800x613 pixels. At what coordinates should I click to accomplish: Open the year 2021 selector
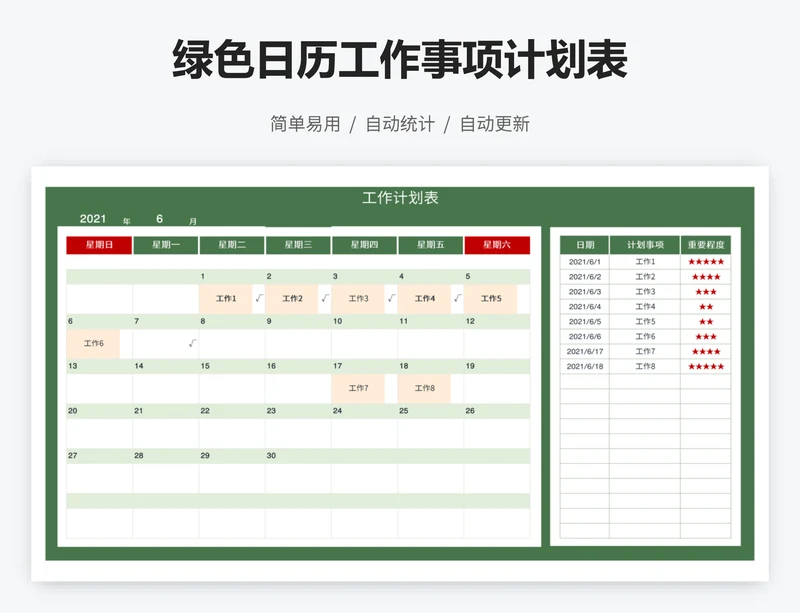(93, 219)
